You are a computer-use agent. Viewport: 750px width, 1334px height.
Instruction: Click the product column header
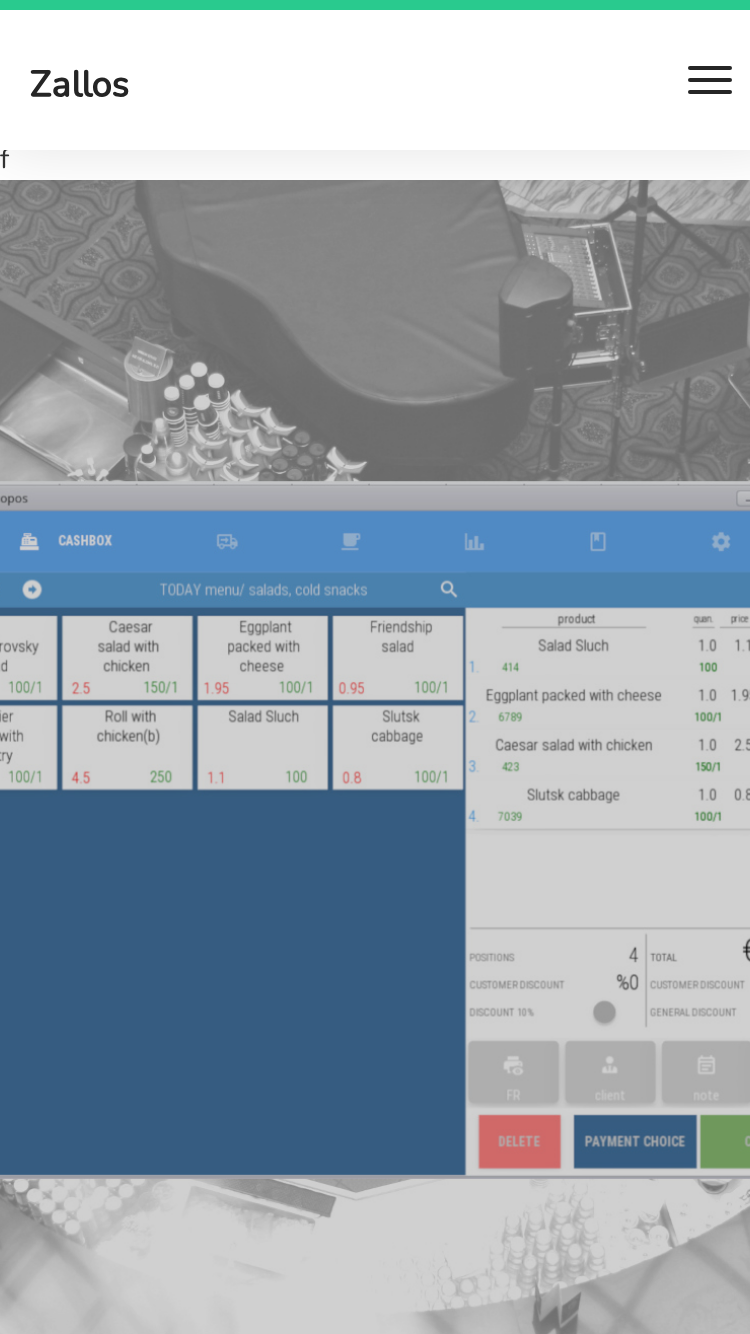(x=576, y=619)
